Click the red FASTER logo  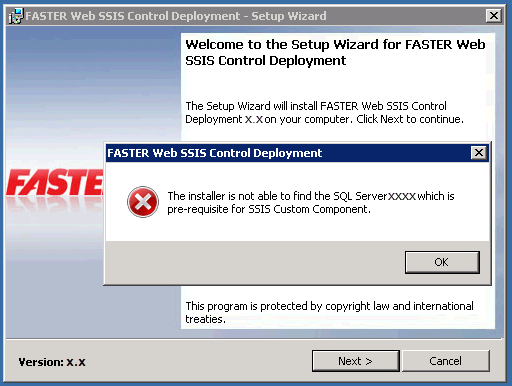pos(55,182)
